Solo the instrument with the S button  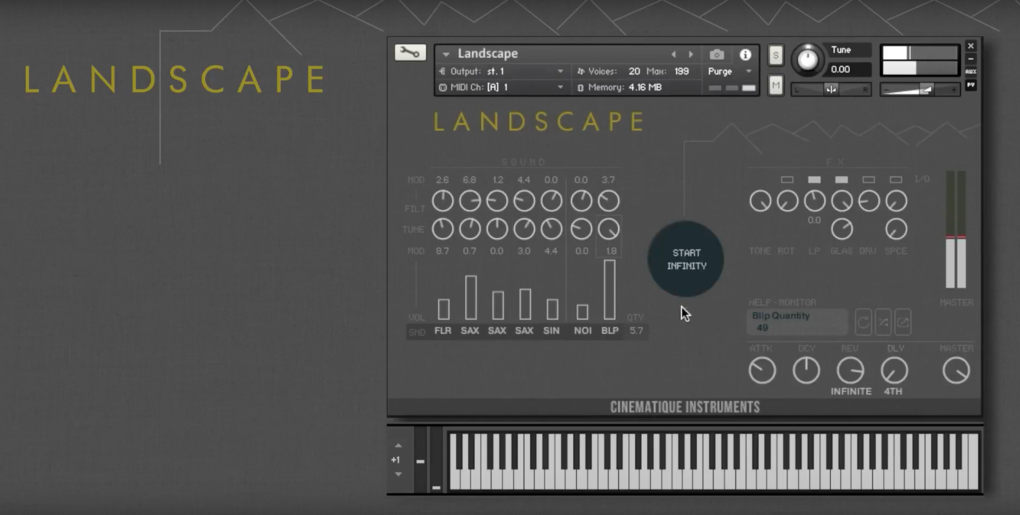coord(775,56)
